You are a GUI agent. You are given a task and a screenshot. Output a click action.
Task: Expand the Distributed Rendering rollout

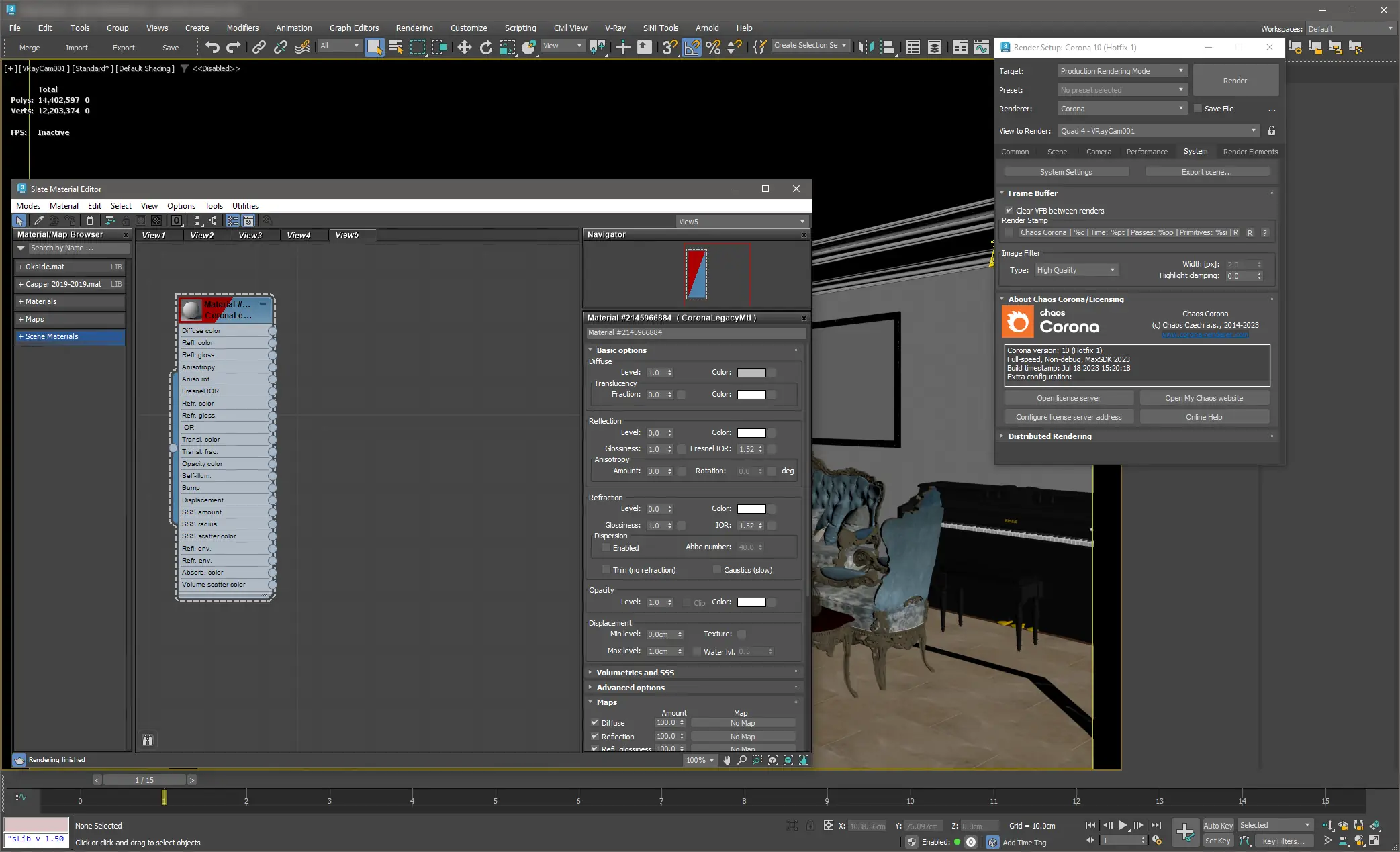1049,436
